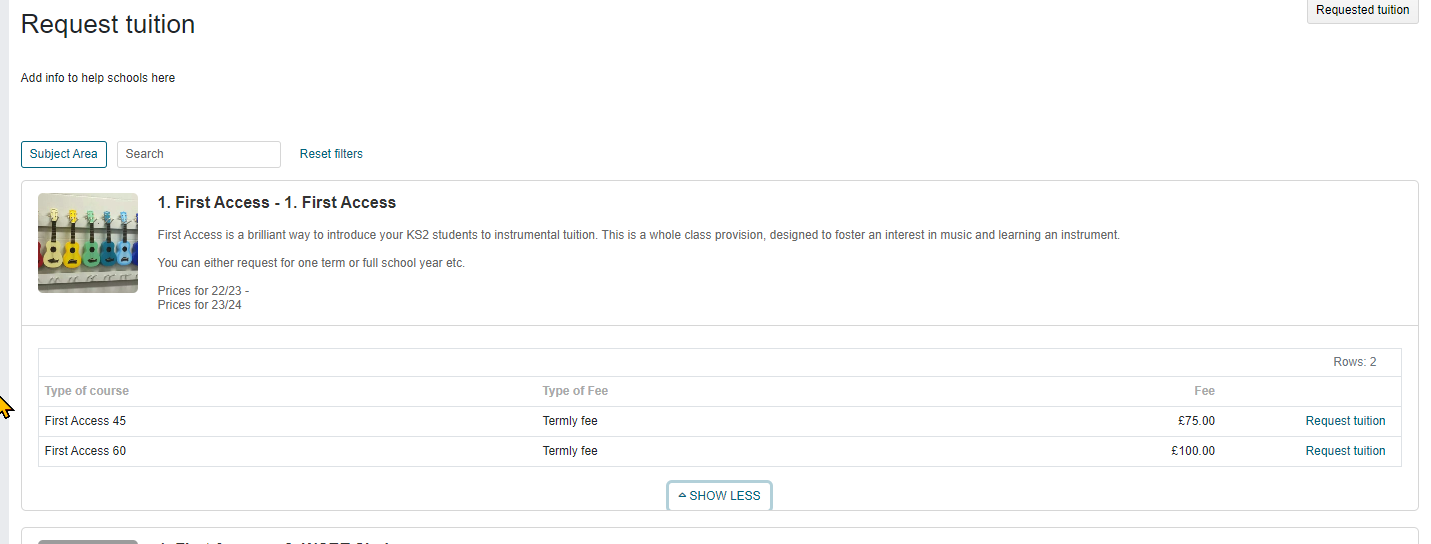Select the Request tuition page title
This screenshot has width=1431, height=544.
click(x=108, y=24)
